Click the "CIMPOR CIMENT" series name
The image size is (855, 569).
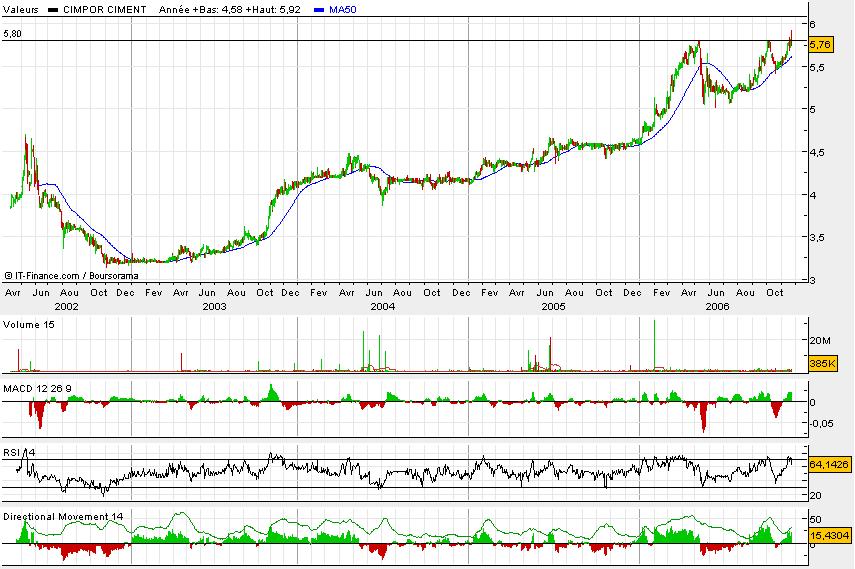(x=105, y=9)
